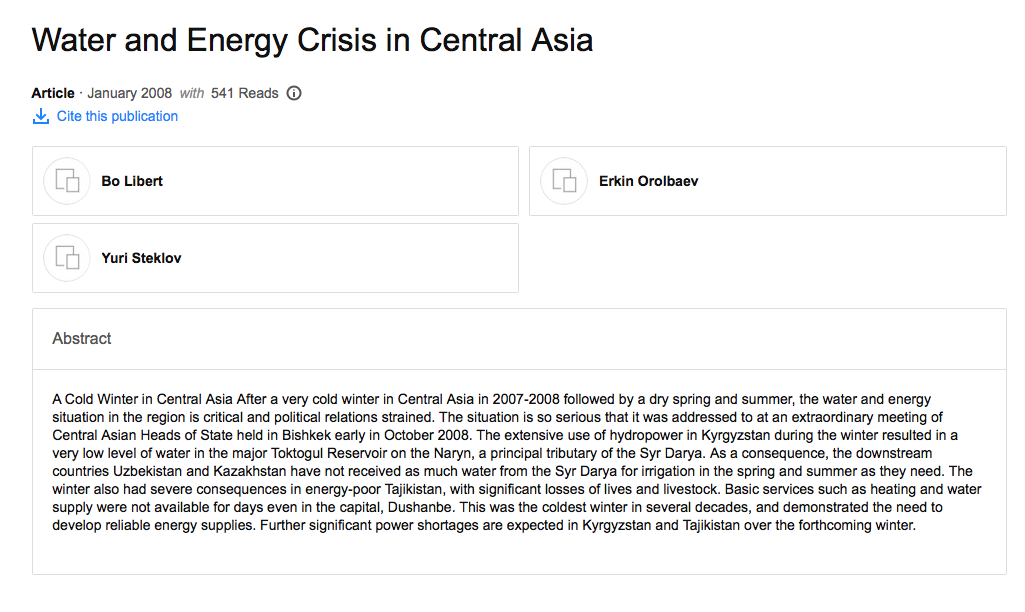Viewport: 1025px width, 612px height.
Task: Open author name Bo Libert
Action: (132, 181)
